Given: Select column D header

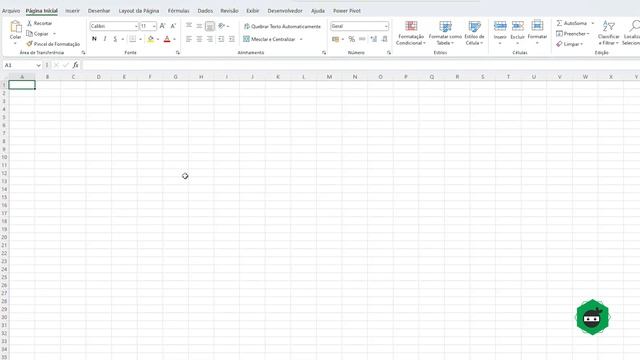Looking at the screenshot, I should pos(98,77).
